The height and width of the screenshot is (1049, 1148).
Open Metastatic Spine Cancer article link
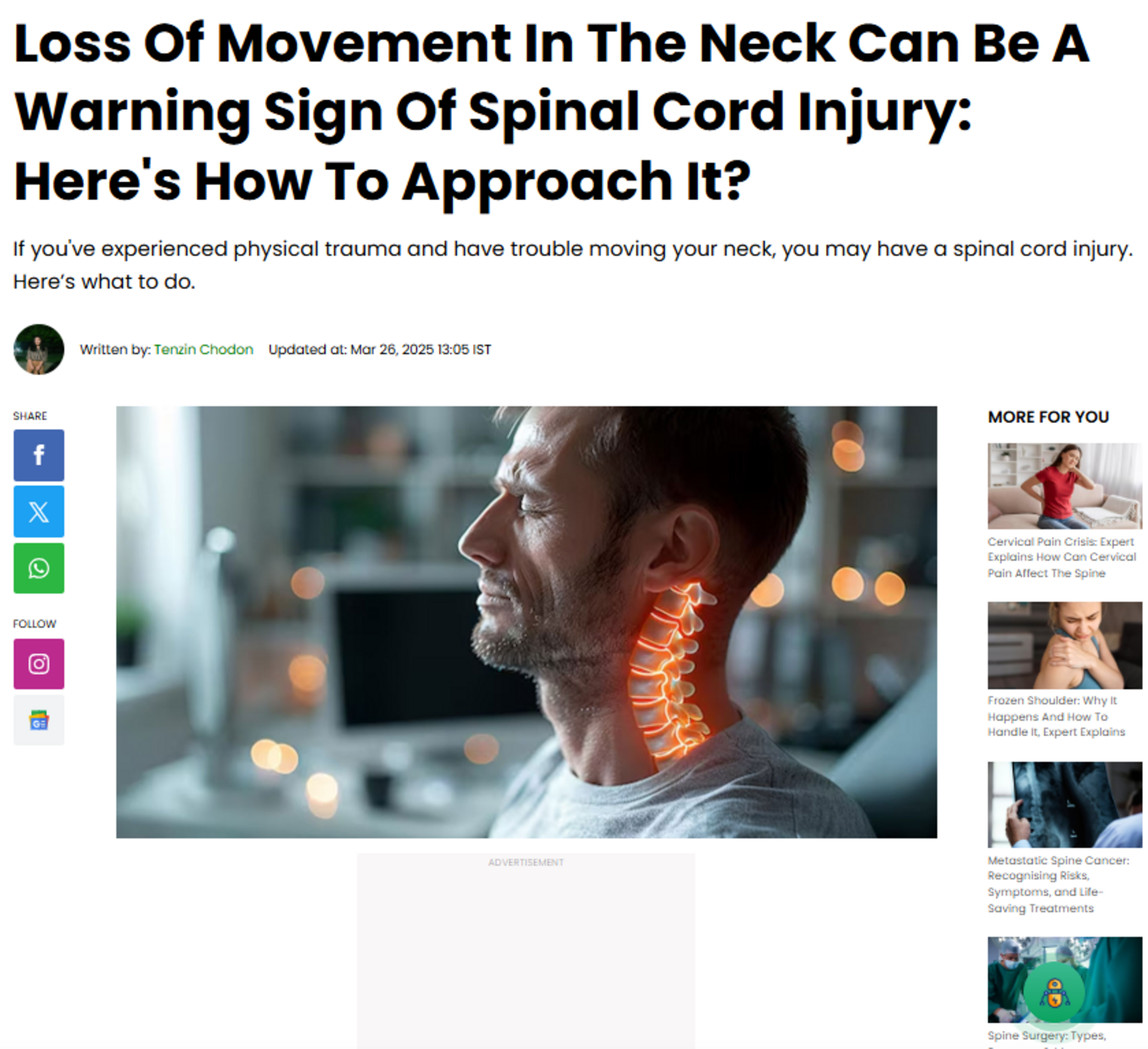[x=1058, y=884]
